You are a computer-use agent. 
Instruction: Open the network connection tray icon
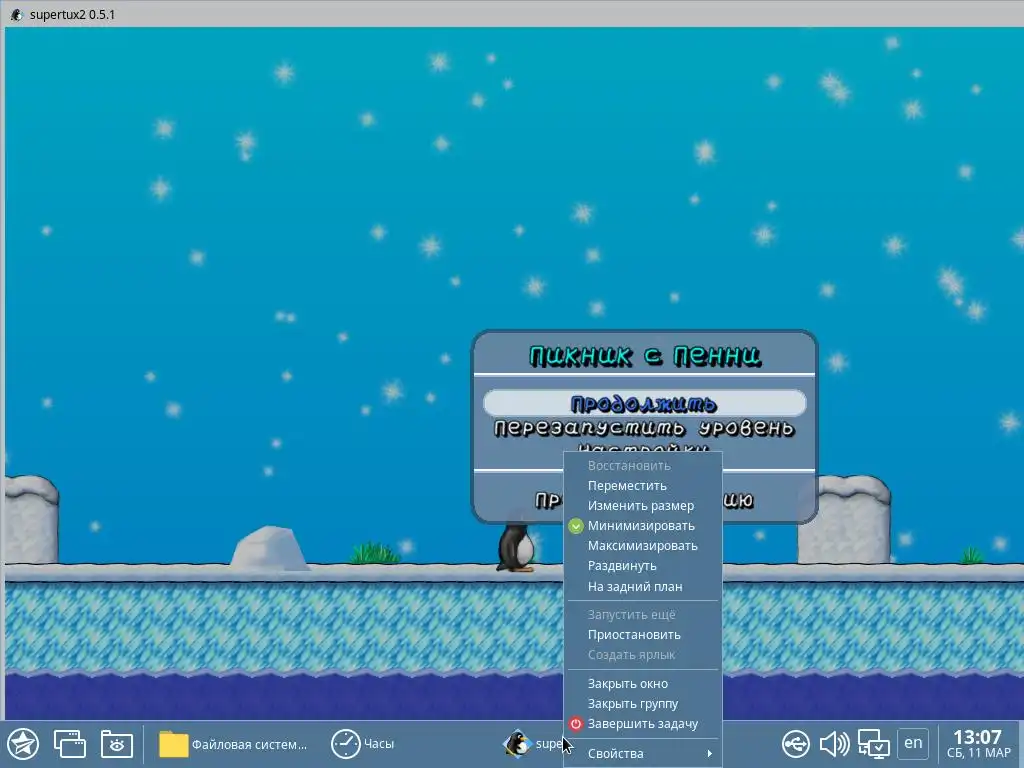point(873,744)
